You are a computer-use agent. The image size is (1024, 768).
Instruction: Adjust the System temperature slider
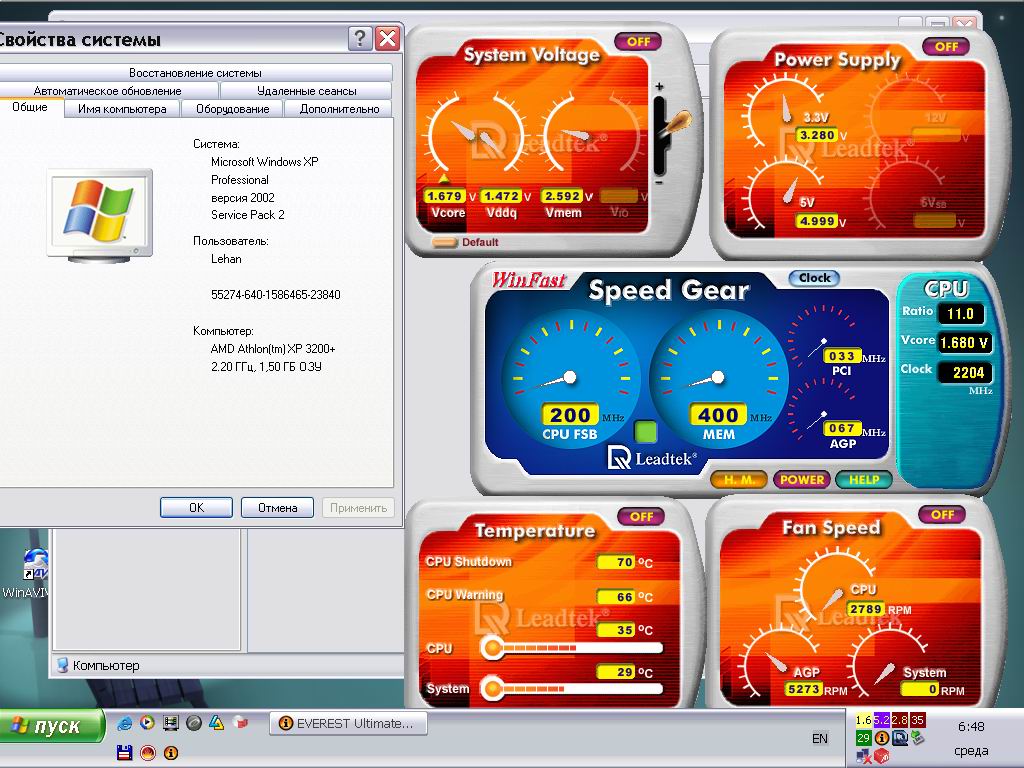coord(571,688)
